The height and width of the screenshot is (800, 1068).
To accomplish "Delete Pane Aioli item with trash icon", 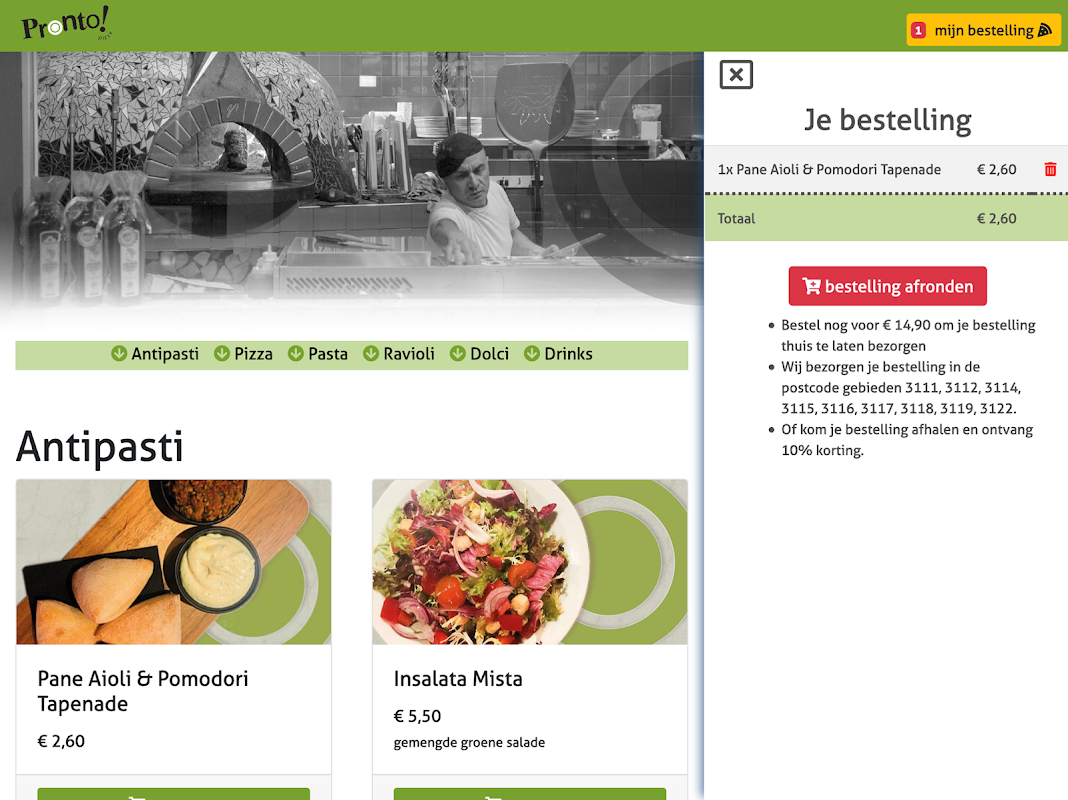I will coord(1050,170).
